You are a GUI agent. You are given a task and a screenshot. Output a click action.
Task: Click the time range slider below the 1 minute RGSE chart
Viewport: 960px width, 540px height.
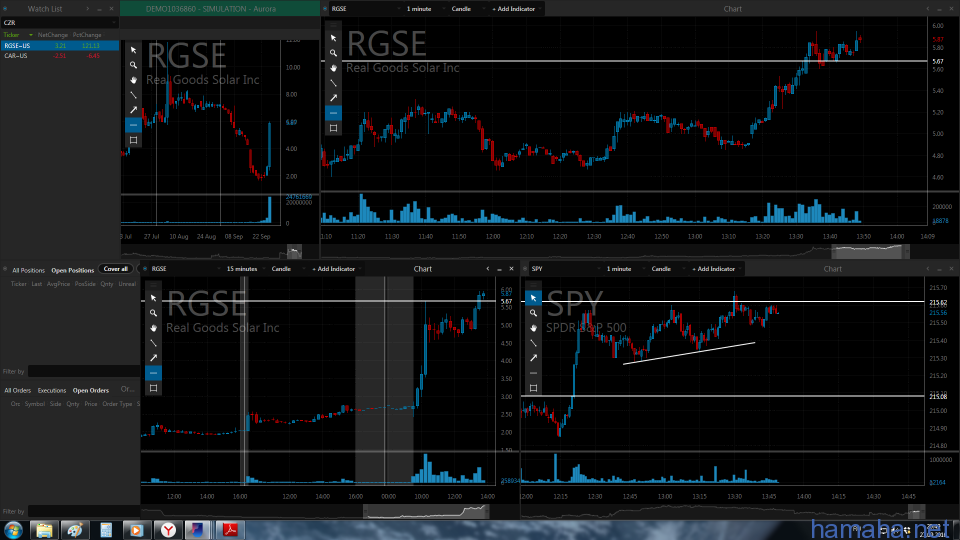point(869,251)
